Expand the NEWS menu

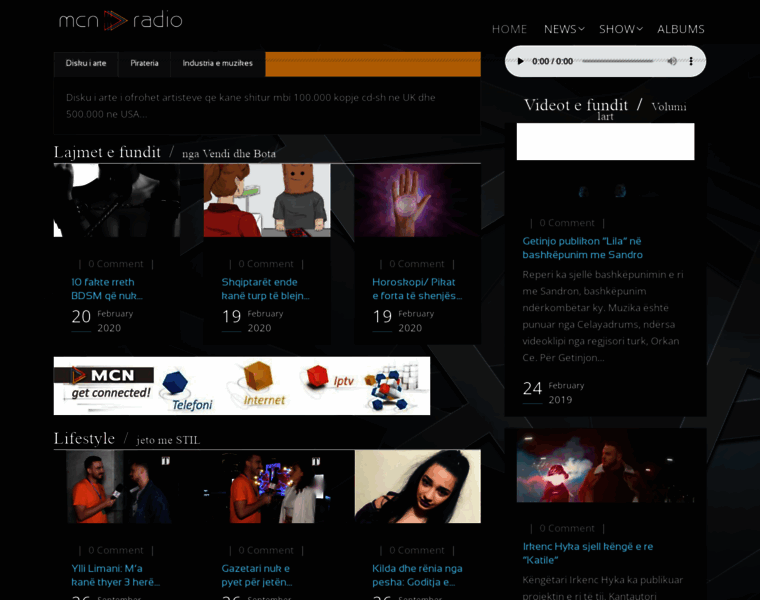564,29
